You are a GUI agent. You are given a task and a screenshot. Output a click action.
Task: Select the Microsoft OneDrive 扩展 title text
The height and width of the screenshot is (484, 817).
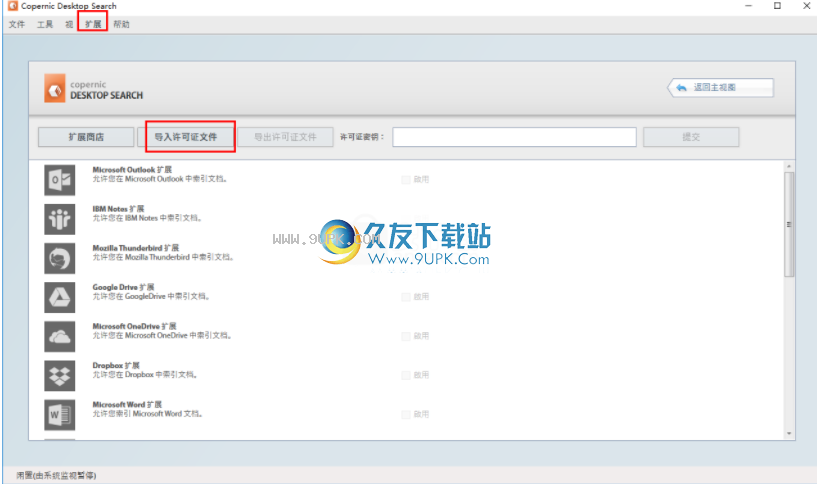(x=134, y=326)
